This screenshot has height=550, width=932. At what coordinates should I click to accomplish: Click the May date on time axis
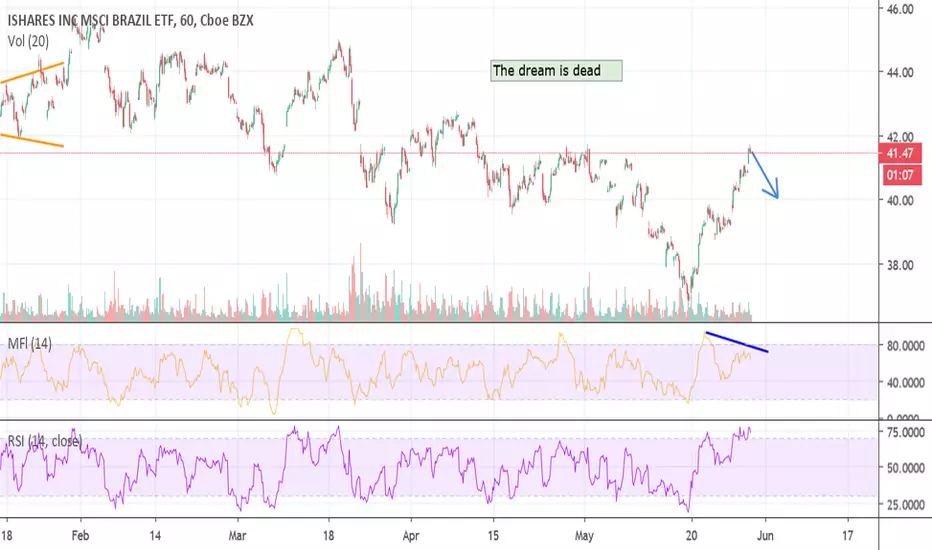point(584,536)
